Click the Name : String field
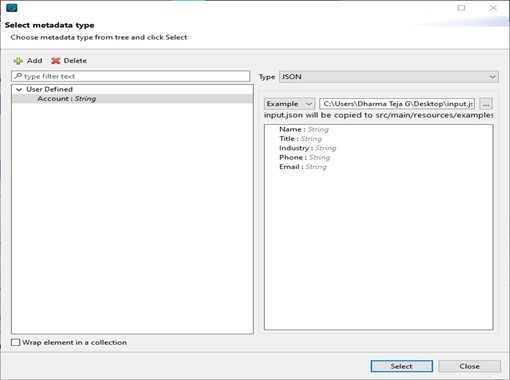The height and width of the screenshot is (380, 510). [304, 129]
